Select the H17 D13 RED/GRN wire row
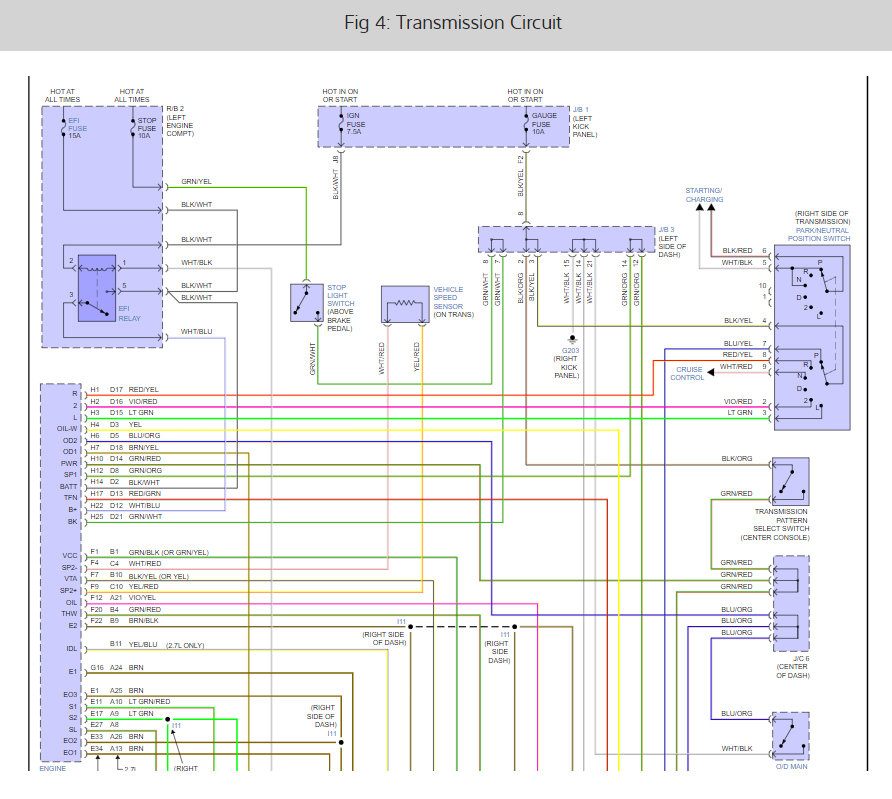Viewport: 892px width, 799px height. click(126, 494)
